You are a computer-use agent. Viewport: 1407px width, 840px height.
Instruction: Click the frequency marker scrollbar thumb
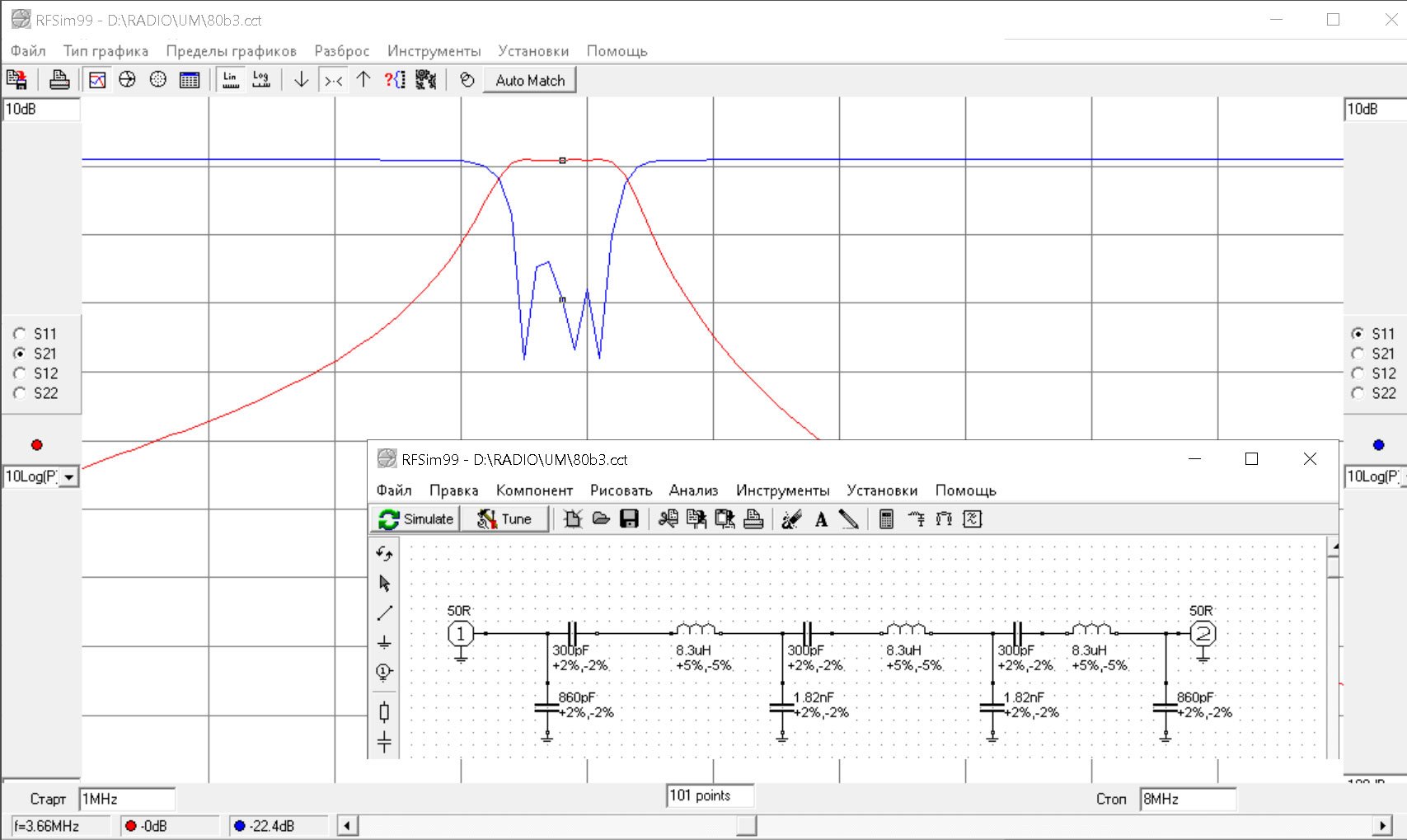click(x=747, y=826)
